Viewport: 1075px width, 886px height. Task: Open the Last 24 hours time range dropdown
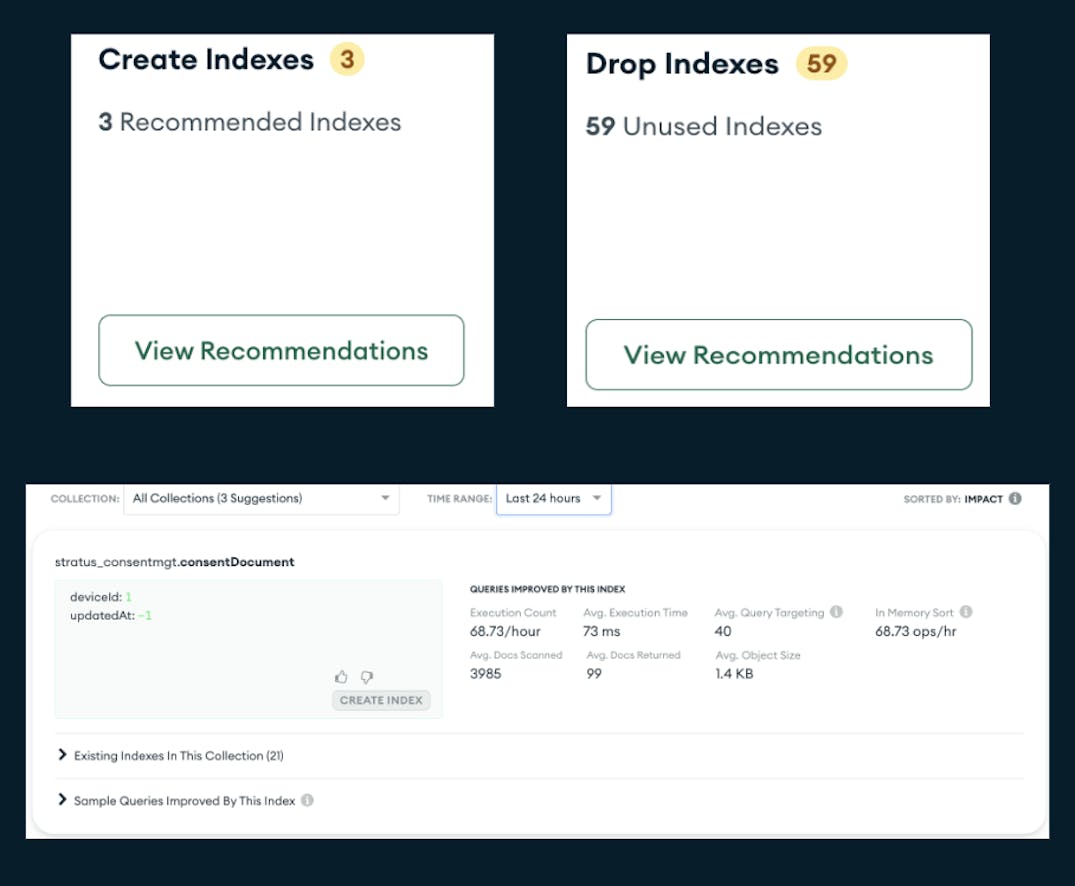click(553, 498)
